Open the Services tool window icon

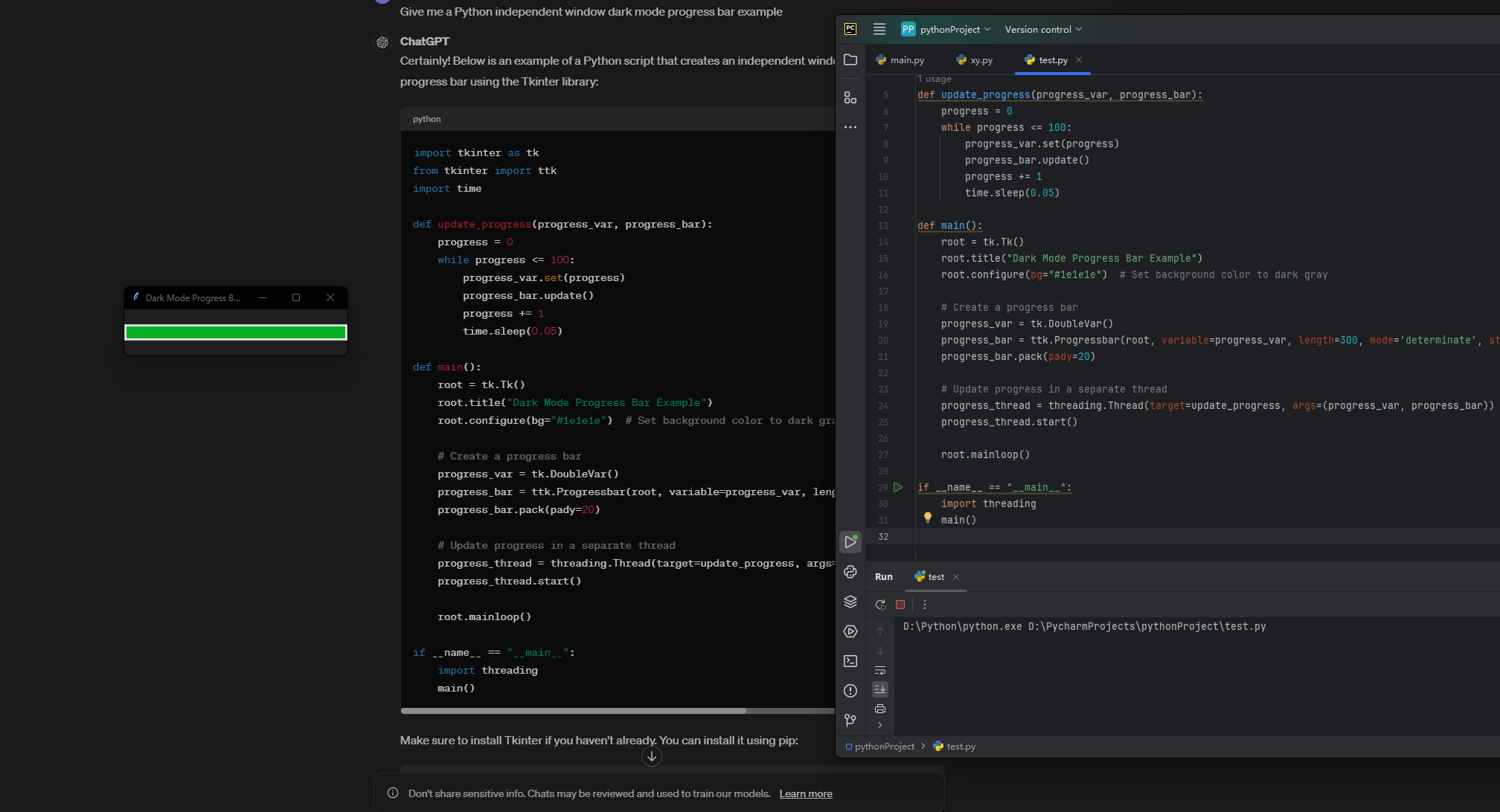(850, 631)
